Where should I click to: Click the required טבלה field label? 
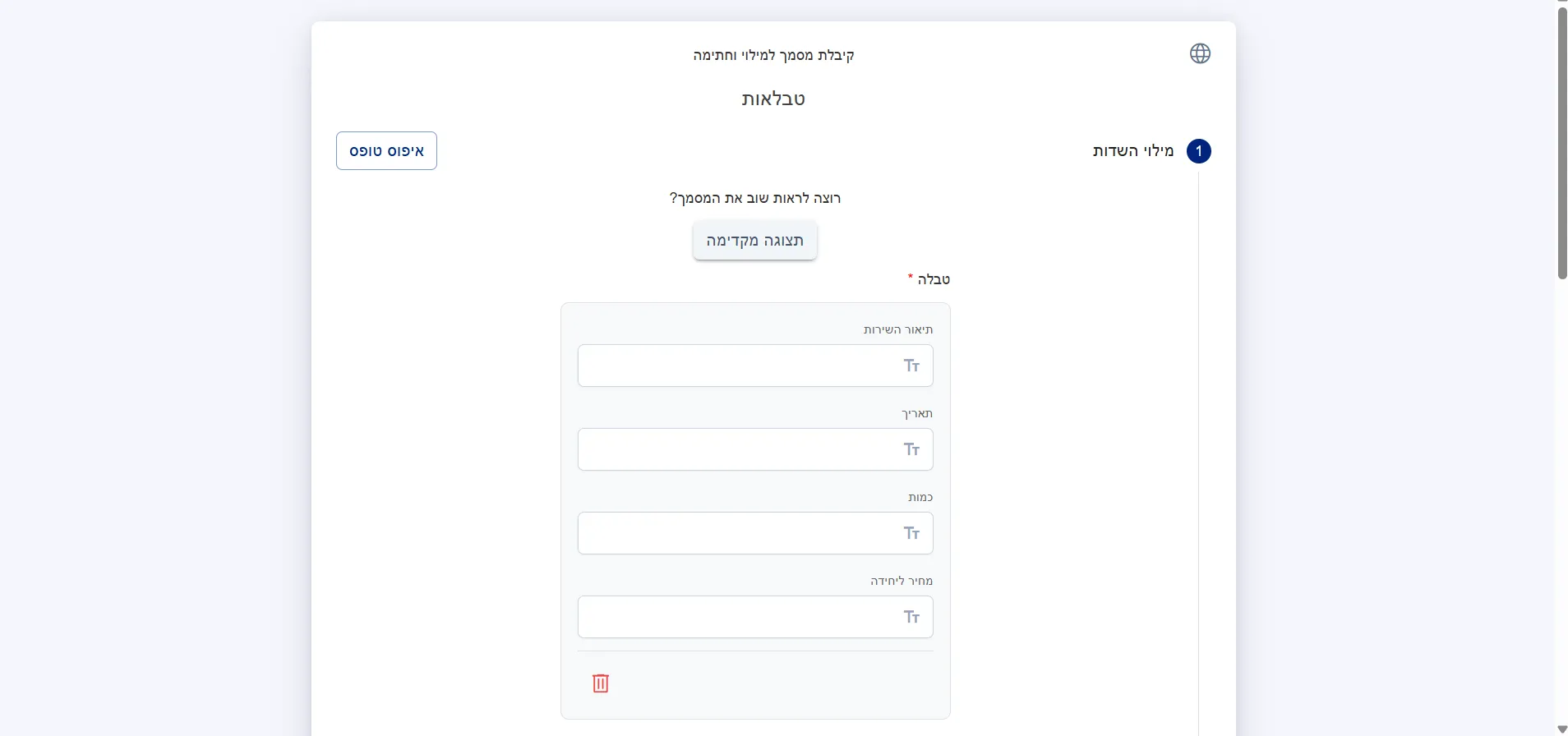(x=933, y=279)
